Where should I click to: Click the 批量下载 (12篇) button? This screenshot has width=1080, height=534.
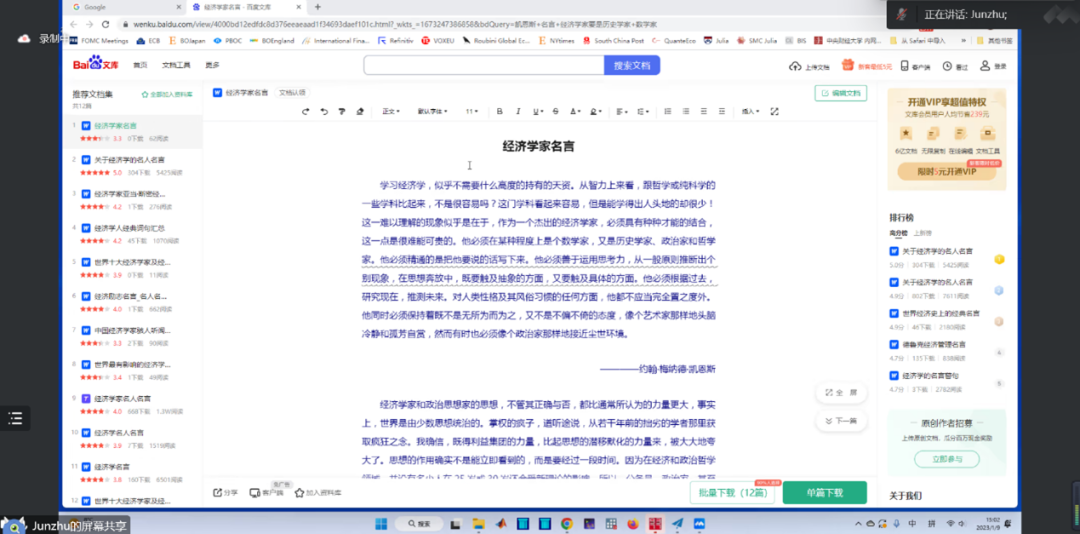pos(732,492)
